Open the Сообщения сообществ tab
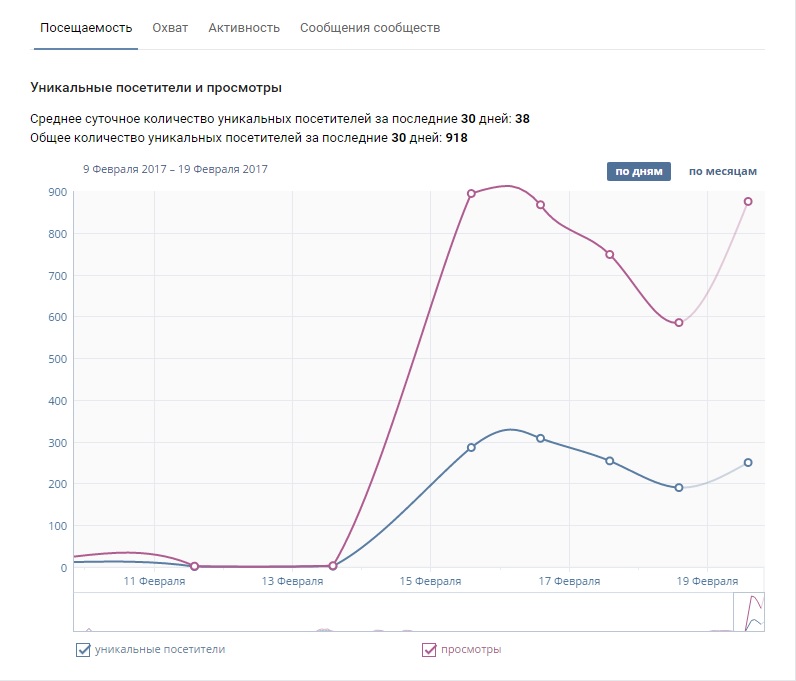This screenshot has height=681, width=796. click(370, 28)
